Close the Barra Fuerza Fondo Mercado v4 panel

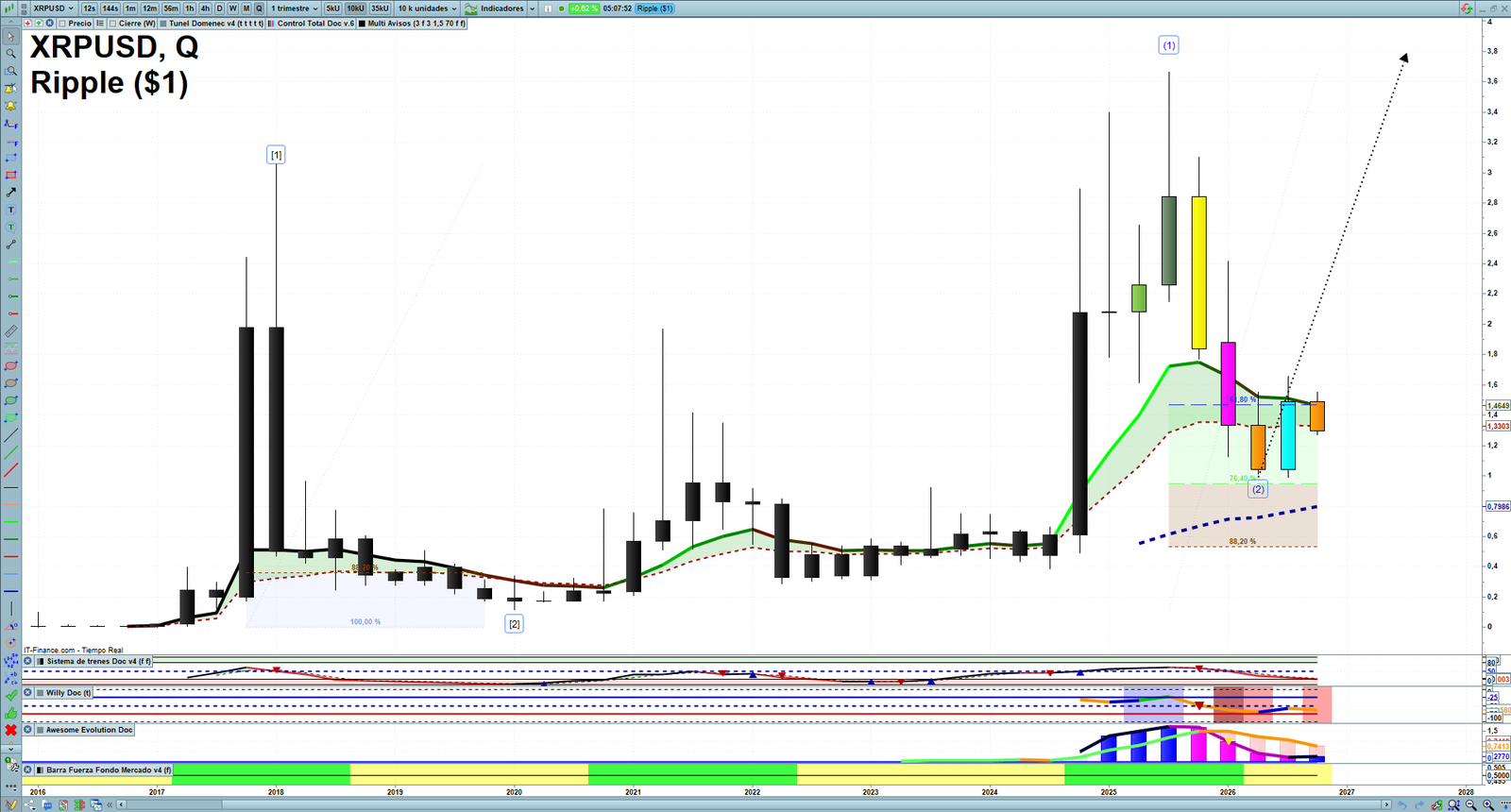click(28, 770)
